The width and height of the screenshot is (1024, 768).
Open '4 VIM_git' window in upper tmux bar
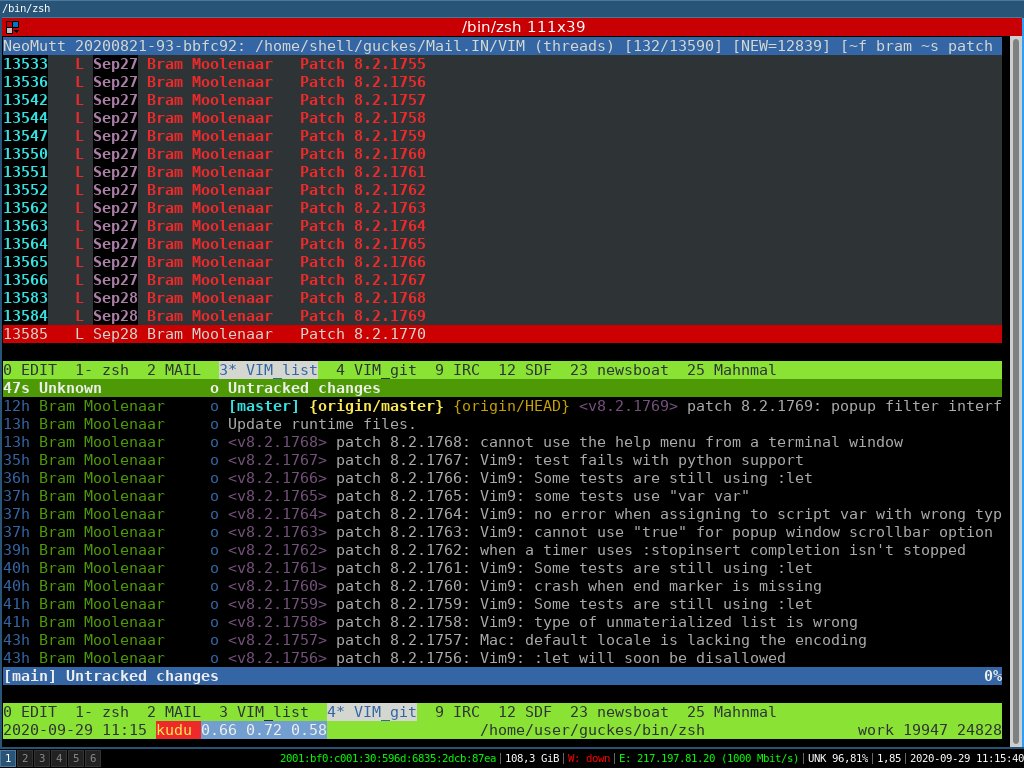coord(376,370)
